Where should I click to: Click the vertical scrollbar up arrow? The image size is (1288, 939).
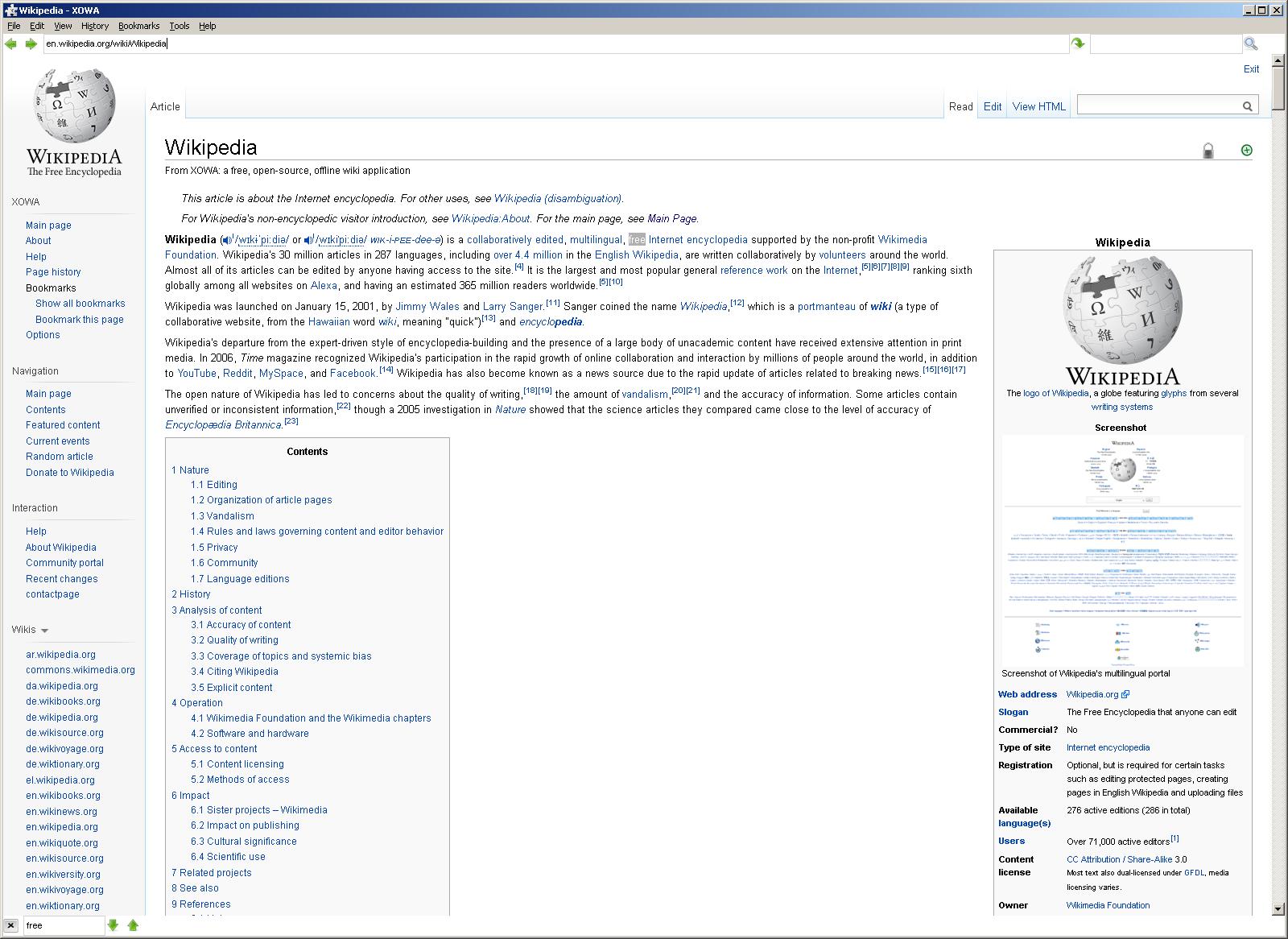pyautogui.click(x=1278, y=60)
